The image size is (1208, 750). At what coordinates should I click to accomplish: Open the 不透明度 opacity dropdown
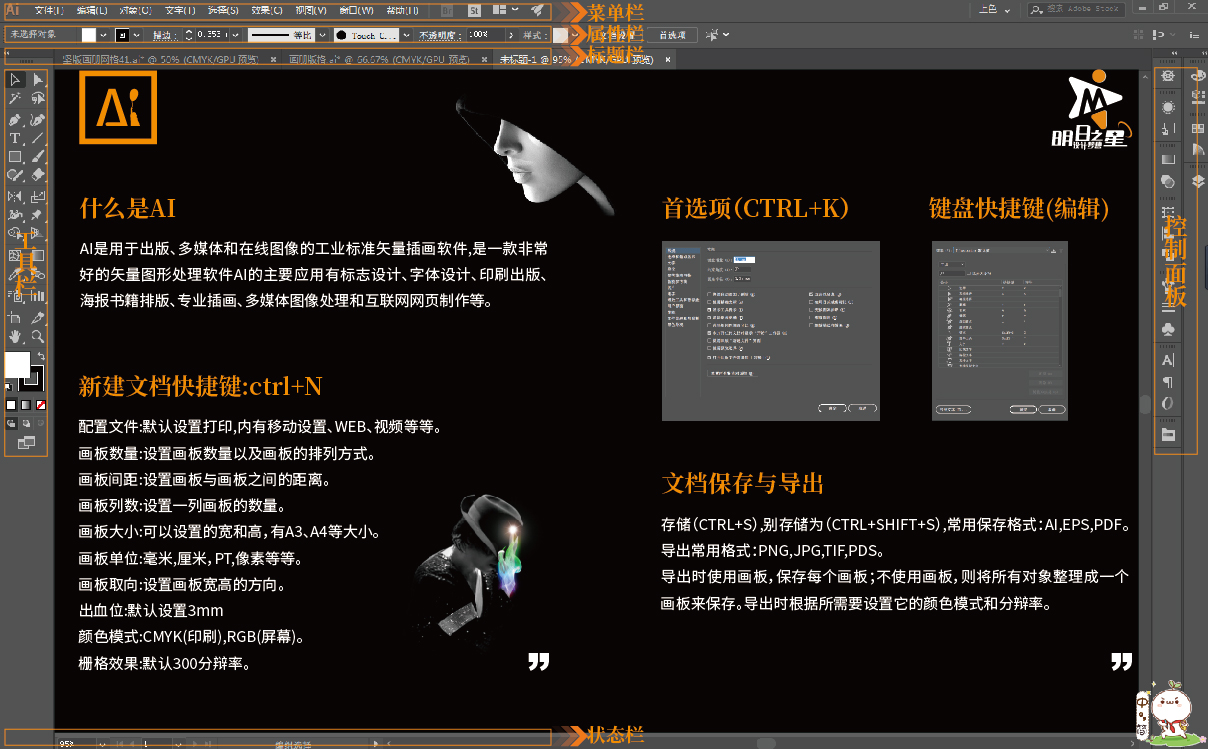[x=512, y=34]
